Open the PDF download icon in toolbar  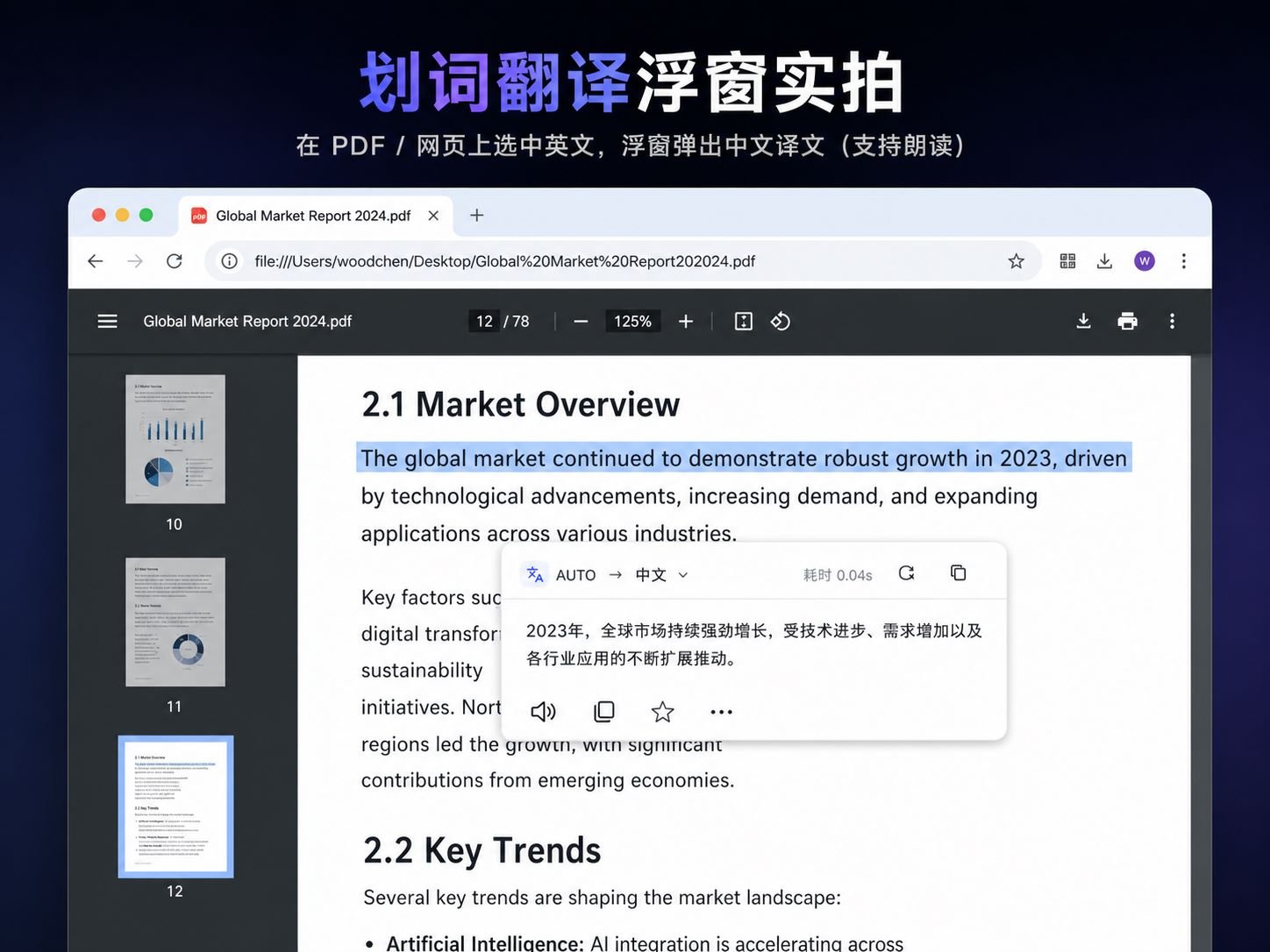(1083, 321)
